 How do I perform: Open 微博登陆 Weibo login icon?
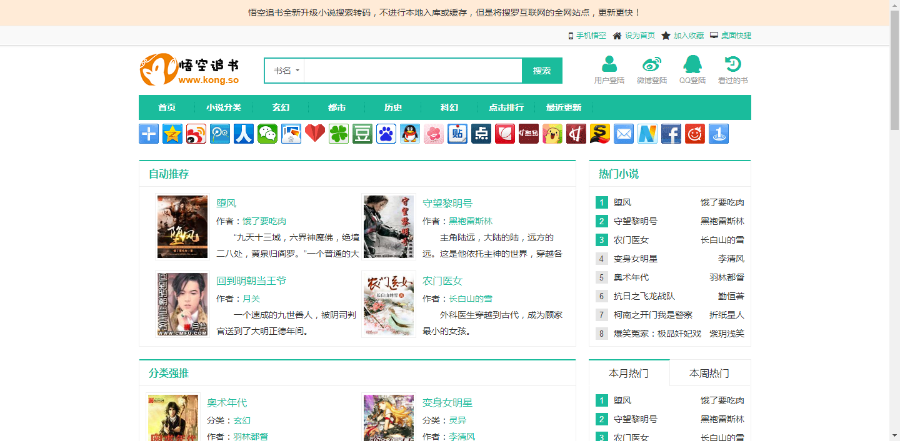click(651, 69)
